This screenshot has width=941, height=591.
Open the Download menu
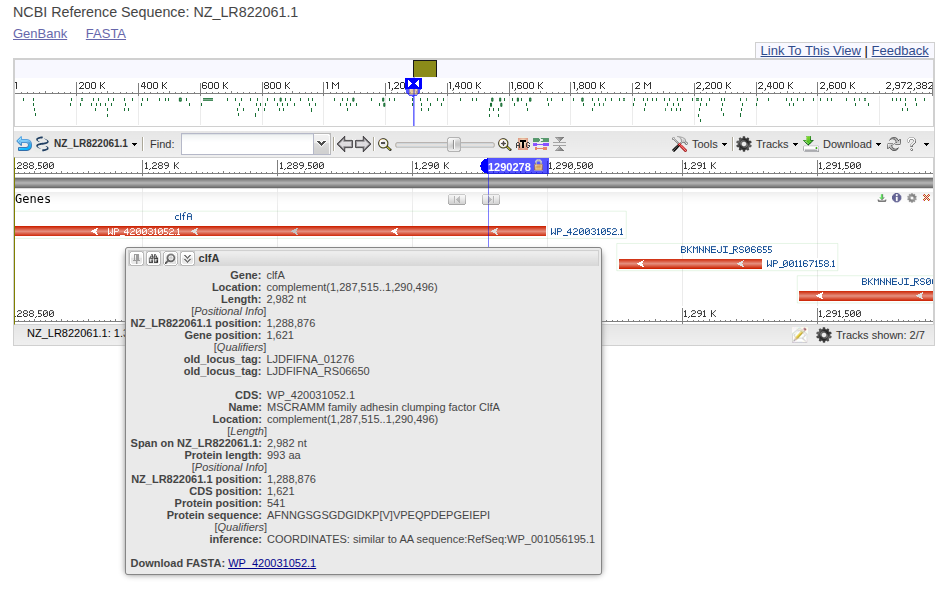[x=852, y=144]
